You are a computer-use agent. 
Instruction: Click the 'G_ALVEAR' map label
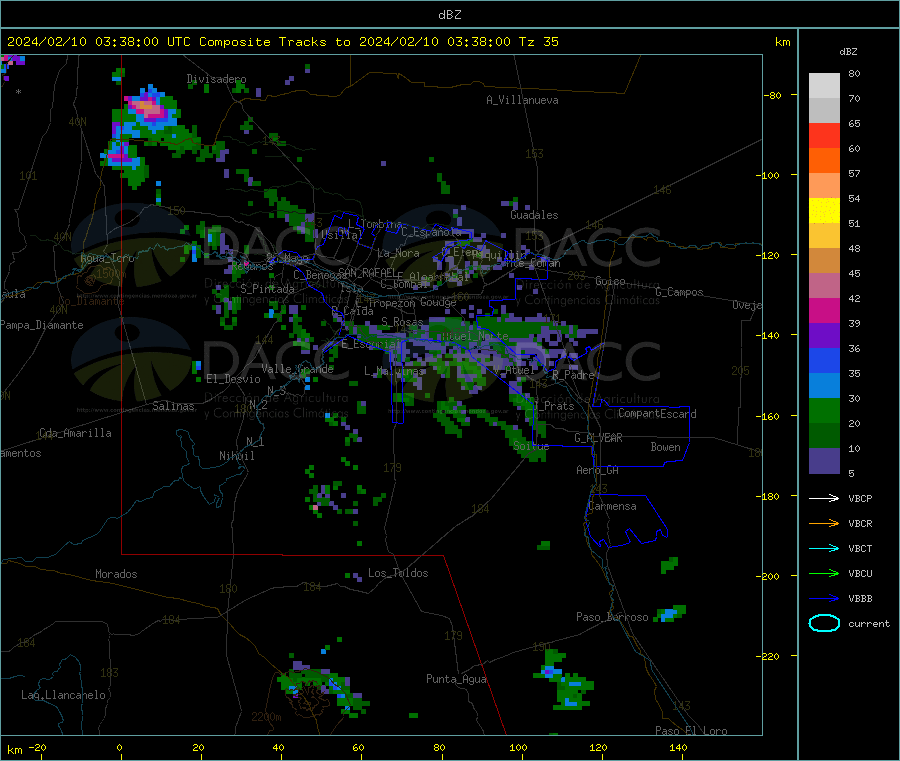click(598, 438)
